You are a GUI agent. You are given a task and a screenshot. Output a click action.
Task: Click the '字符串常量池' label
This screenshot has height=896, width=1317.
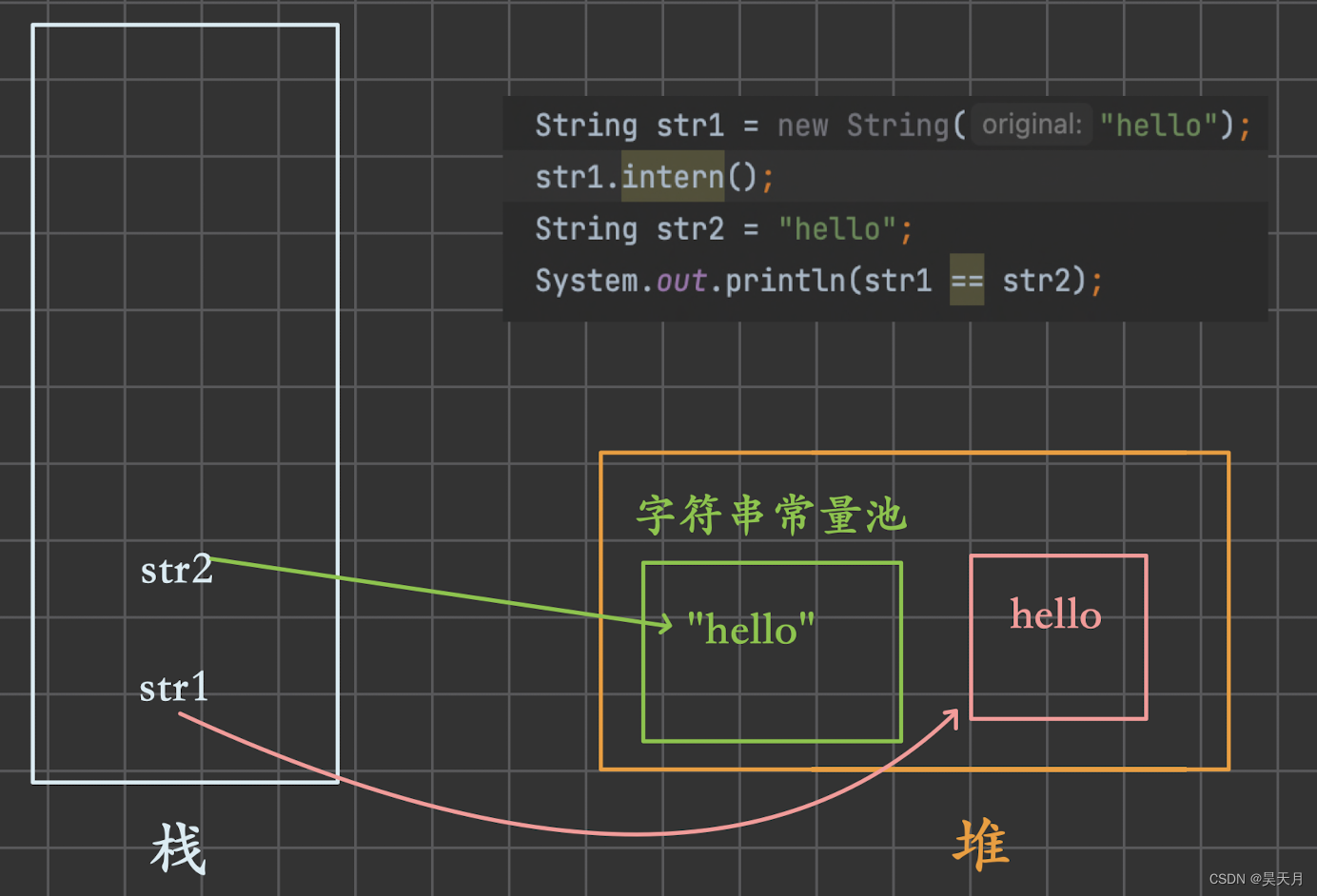pos(772,515)
